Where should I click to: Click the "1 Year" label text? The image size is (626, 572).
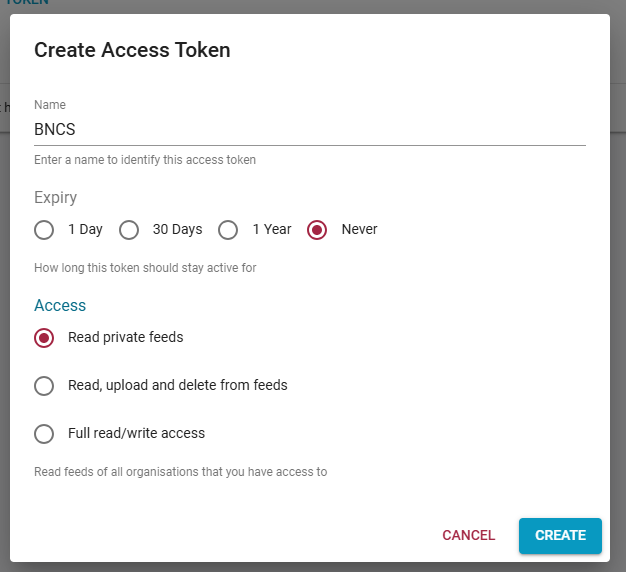(x=271, y=230)
